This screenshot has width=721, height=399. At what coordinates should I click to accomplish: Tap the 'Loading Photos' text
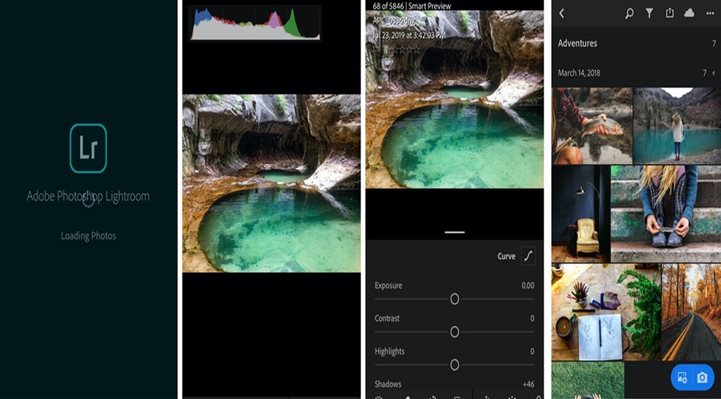(88, 236)
